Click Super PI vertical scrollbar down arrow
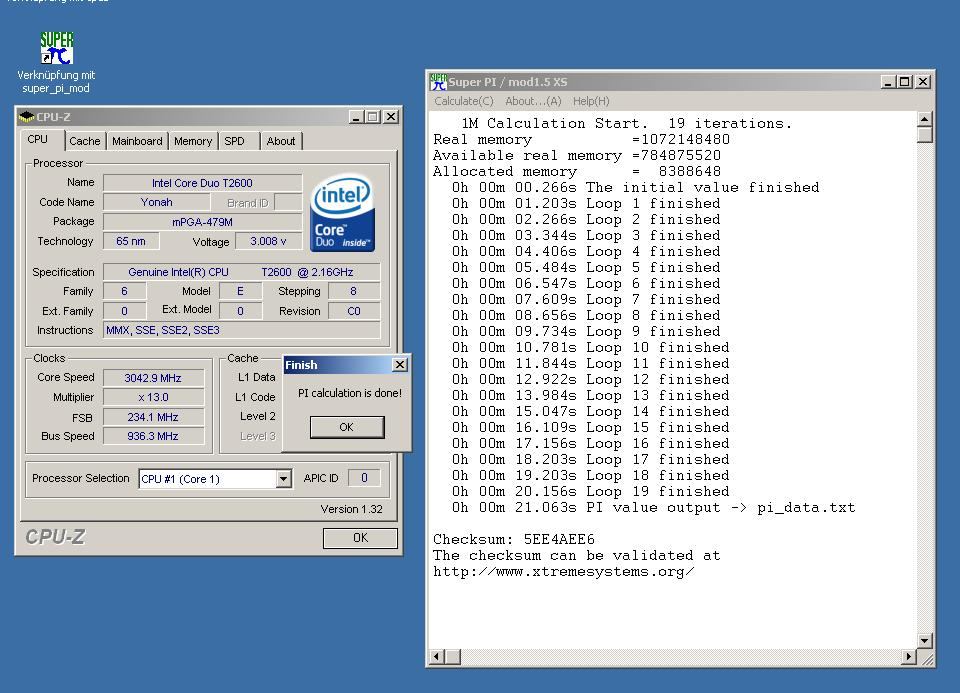The width and height of the screenshot is (960, 693). pos(924,641)
